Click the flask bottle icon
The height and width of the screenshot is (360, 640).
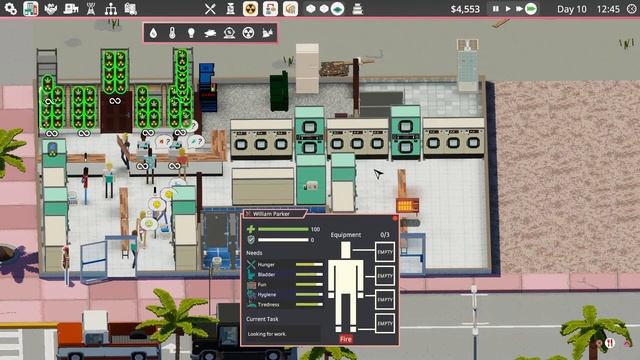230,9
